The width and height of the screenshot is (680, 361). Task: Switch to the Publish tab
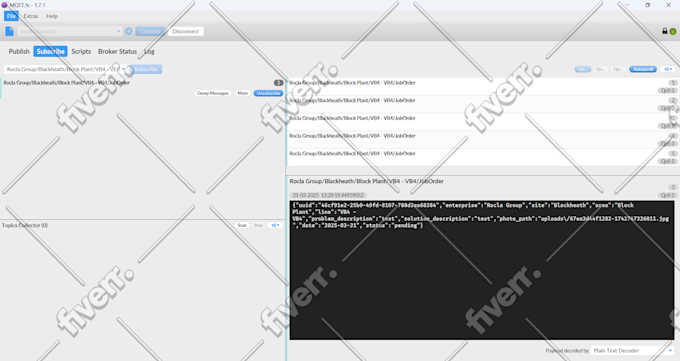[19, 51]
